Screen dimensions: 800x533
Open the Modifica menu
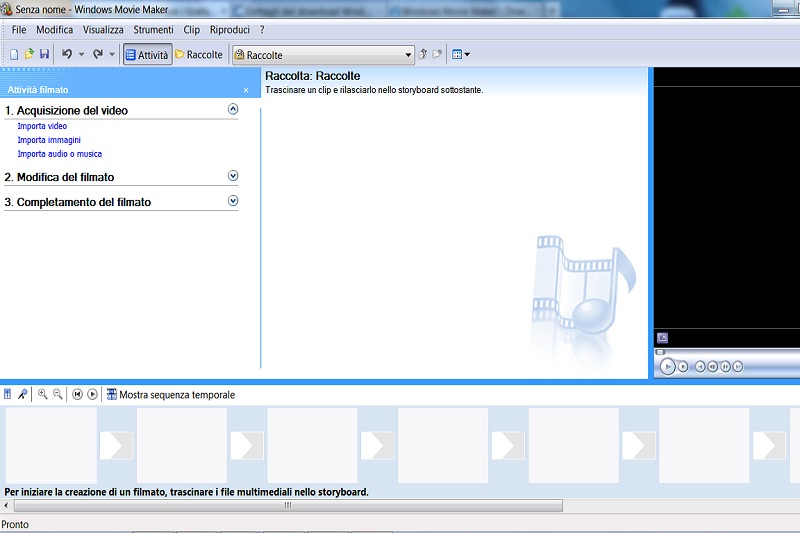55,30
